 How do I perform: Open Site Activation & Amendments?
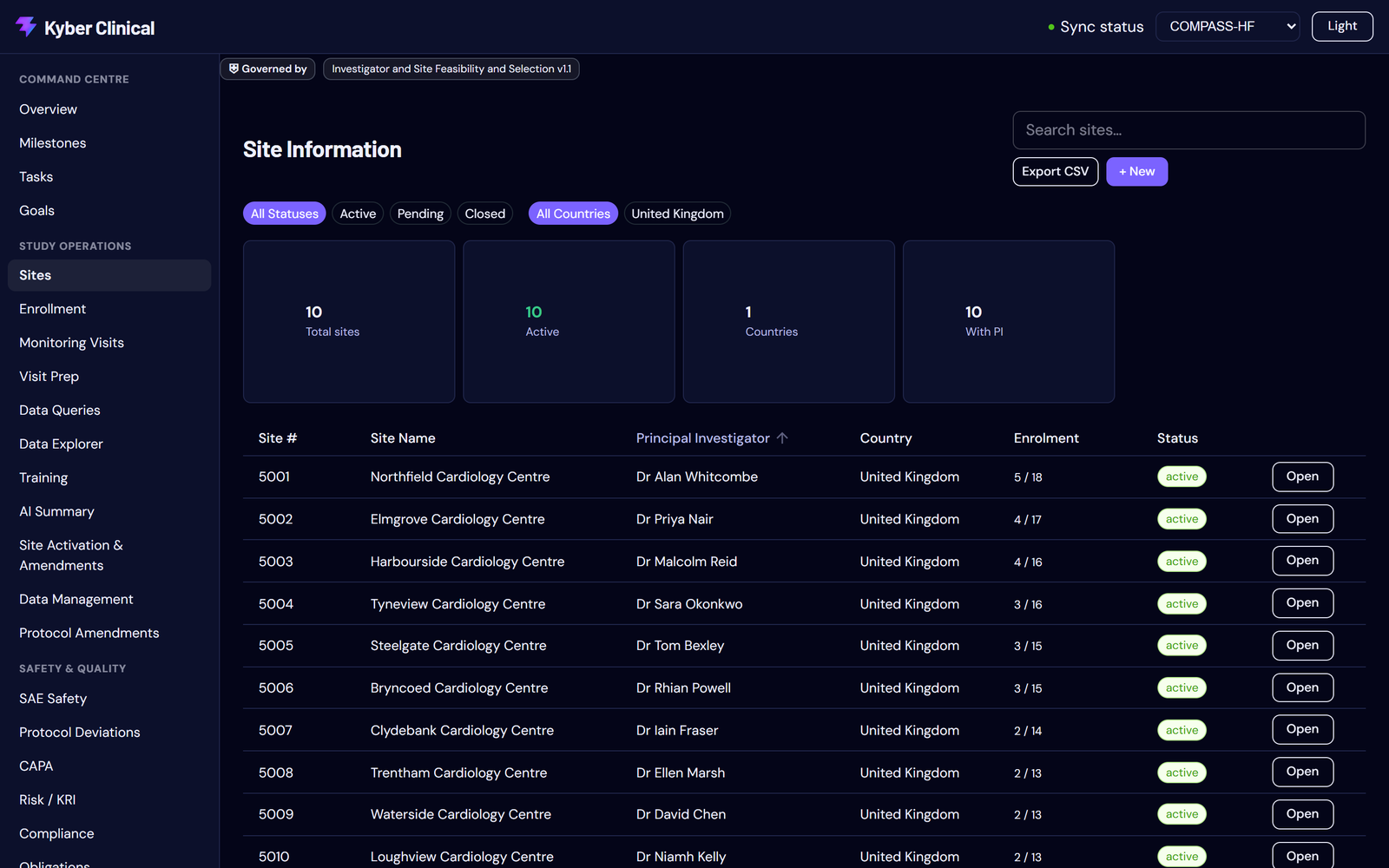click(x=109, y=556)
